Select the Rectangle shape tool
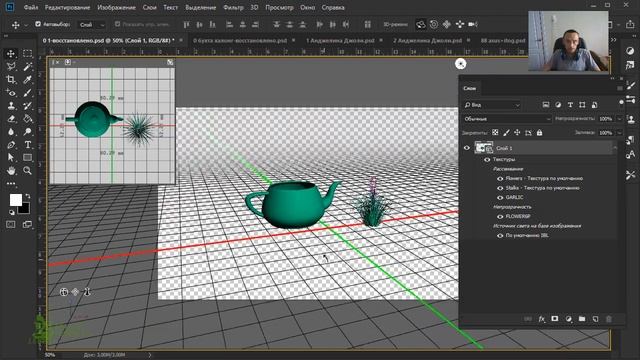 (x=27, y=158)
